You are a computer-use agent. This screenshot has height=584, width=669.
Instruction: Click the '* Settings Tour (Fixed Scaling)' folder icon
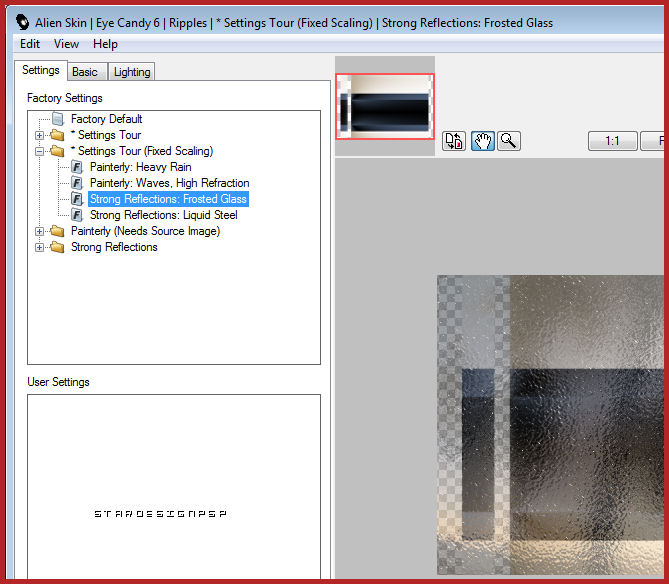pyautogui.click(x=57, y=151)
